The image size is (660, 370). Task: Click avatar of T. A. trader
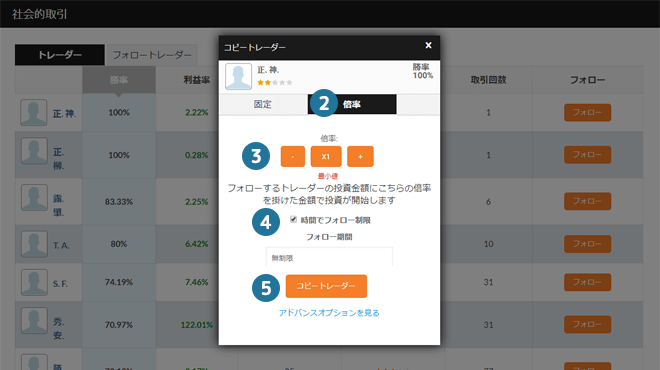pos(34,244)
